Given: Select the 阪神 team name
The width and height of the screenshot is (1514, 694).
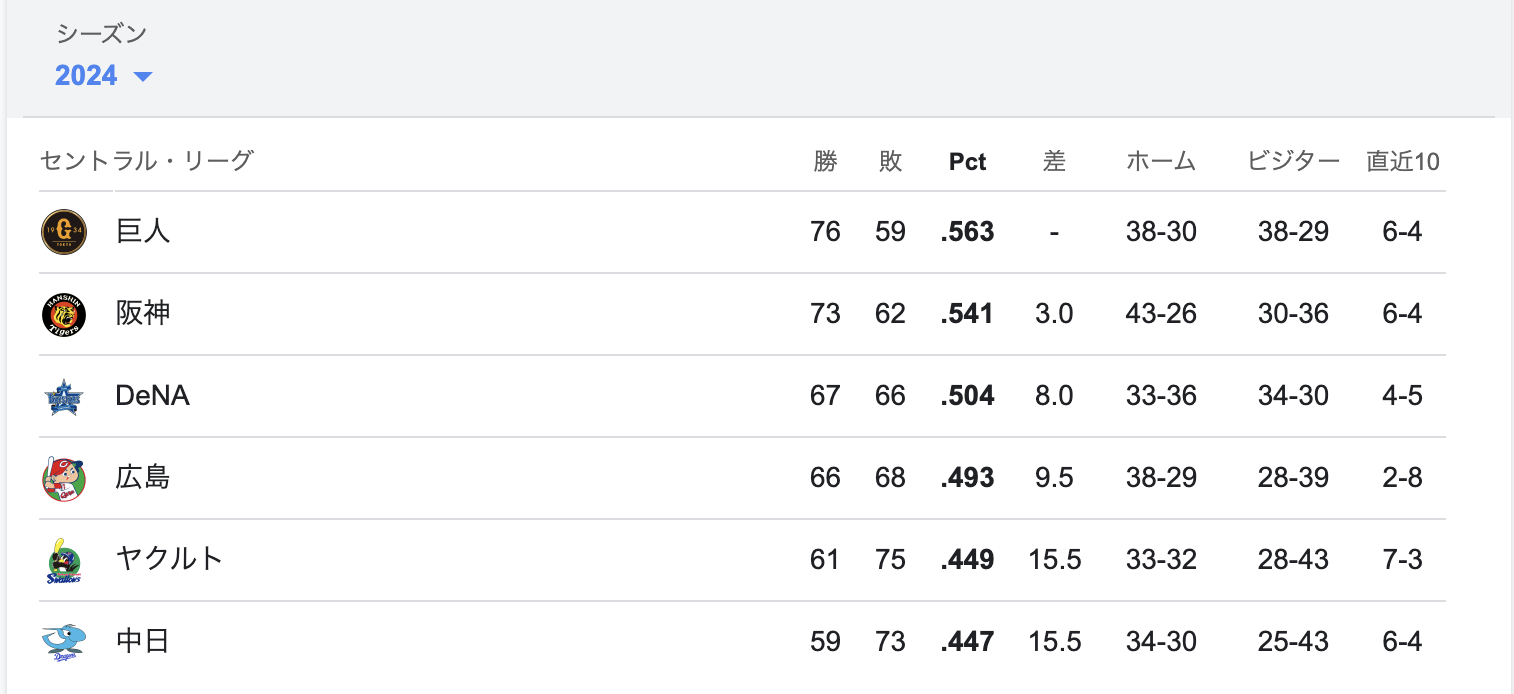Looking at the screenshot, I should (x=143, y=314).
